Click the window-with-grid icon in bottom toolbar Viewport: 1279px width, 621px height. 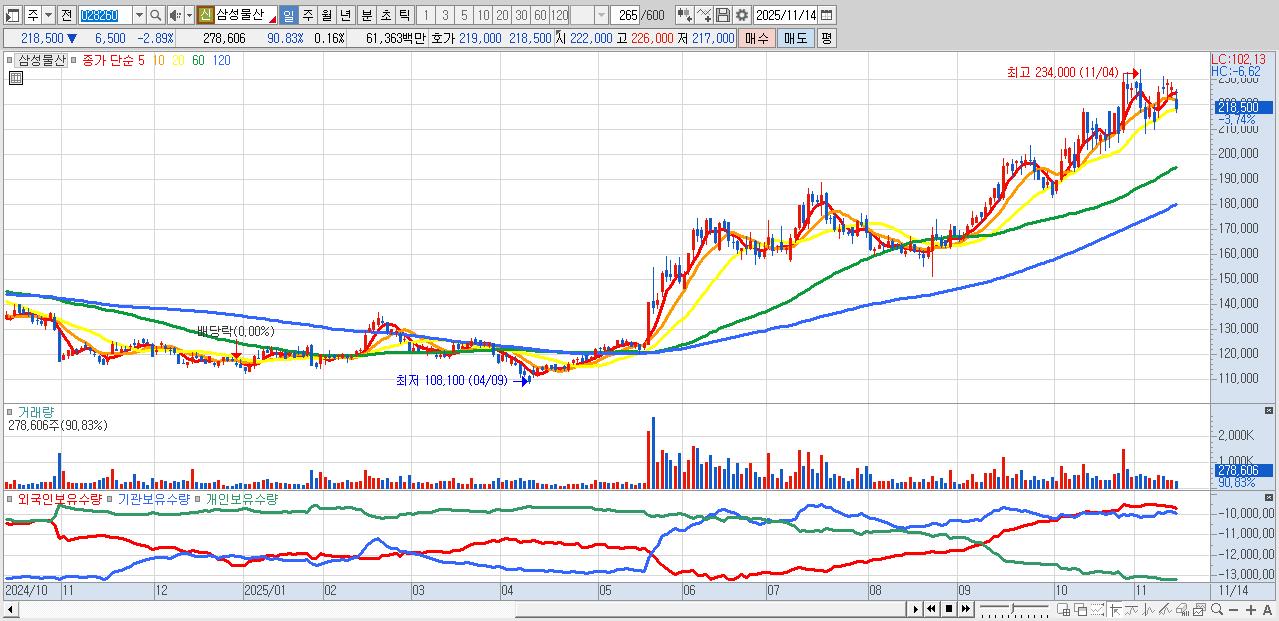[x=1063, y=609]
